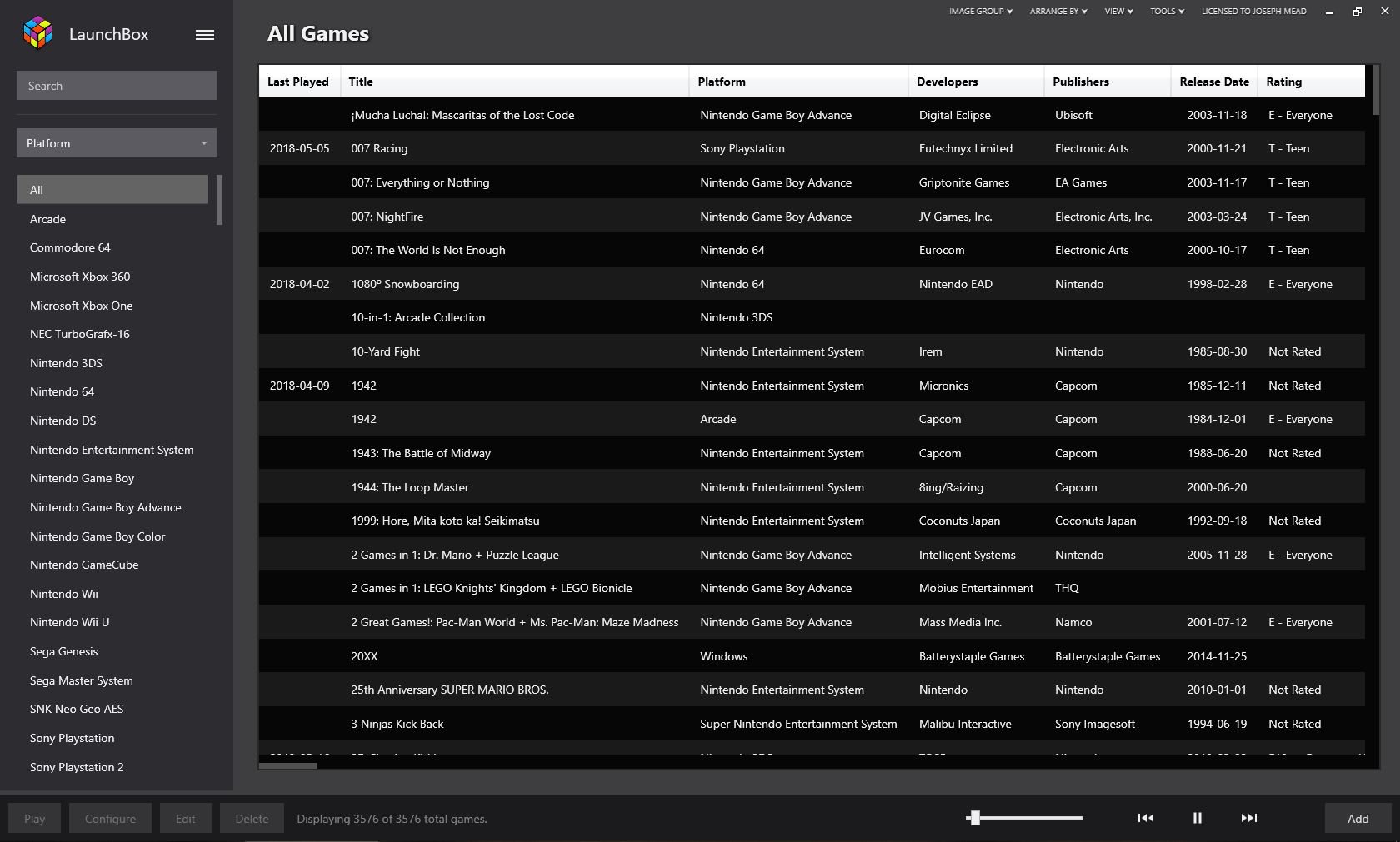
Task: Select NEC TurboGrafx-16 platform
Action: click(112, 334)
